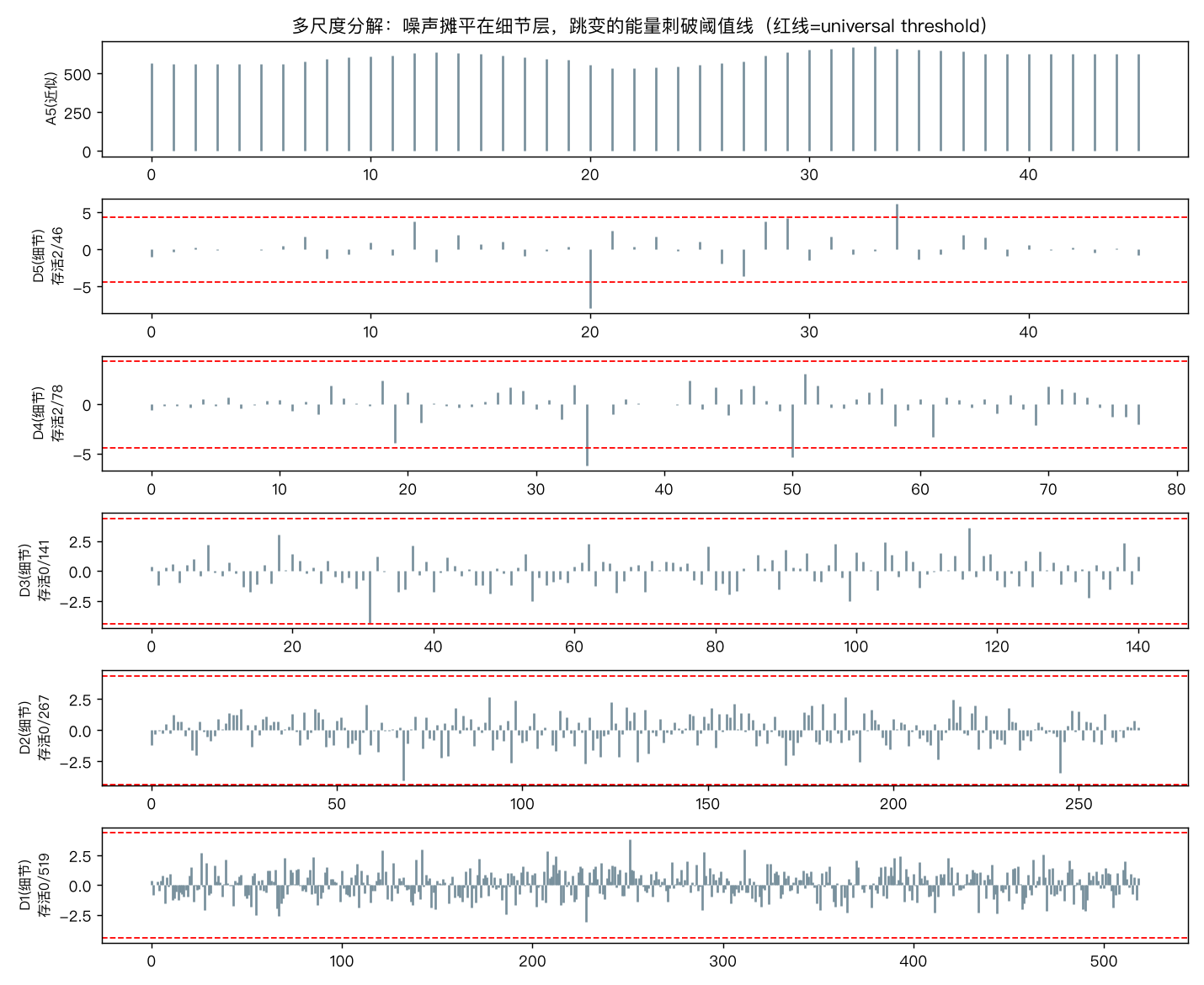
Task: Click the x-tick 100 under the D3 plot
Action: click(x=856, y=647)
